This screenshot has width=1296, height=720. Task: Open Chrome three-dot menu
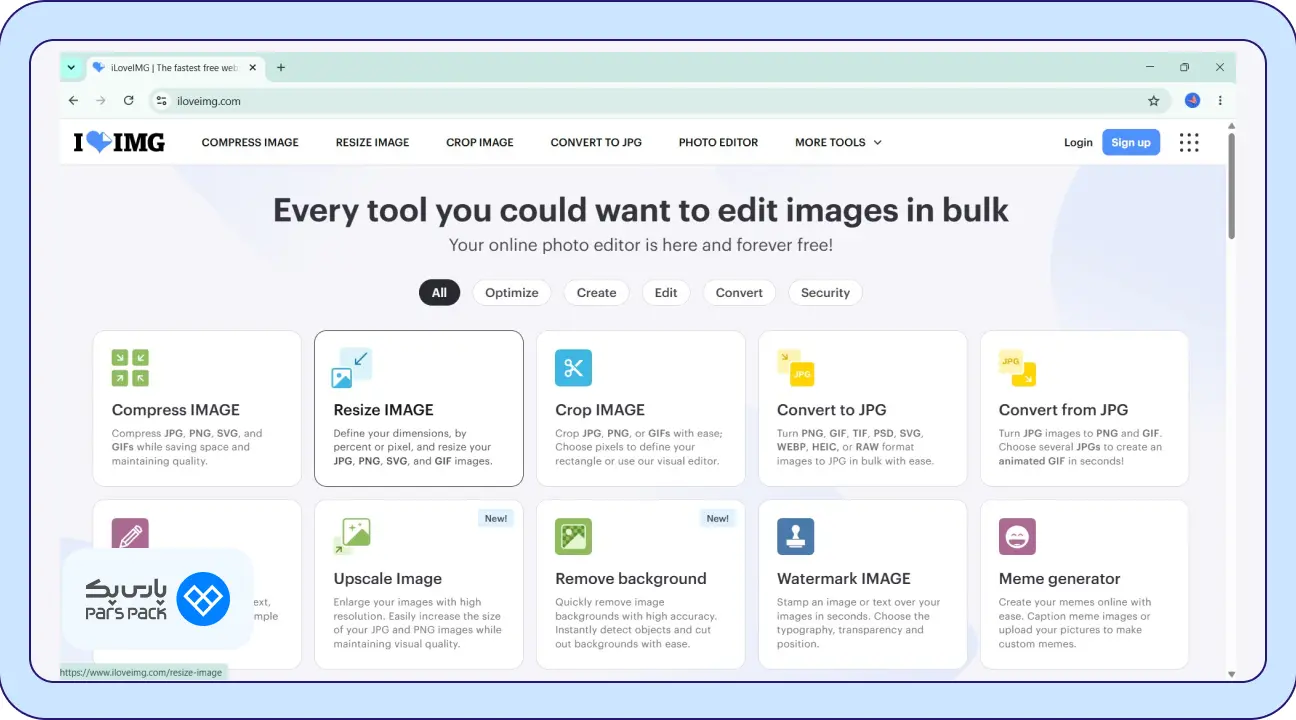point(1220,101)
